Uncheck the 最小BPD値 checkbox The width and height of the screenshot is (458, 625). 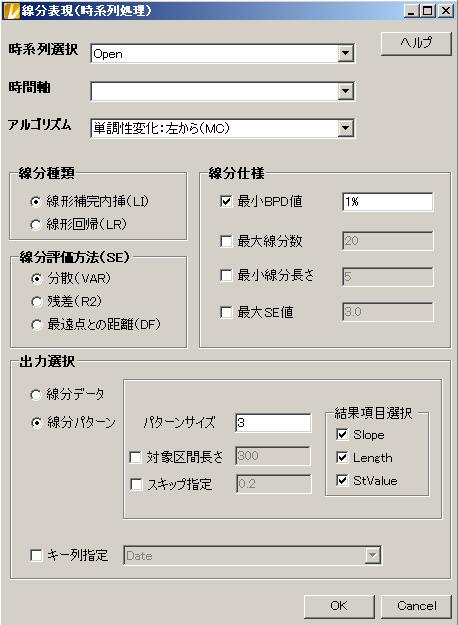(x=226, y=201)
